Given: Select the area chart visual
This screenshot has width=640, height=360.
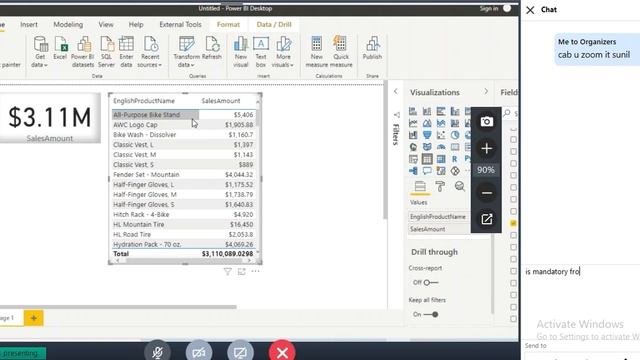Looking at the screenshot, I should tap(427, 123).
